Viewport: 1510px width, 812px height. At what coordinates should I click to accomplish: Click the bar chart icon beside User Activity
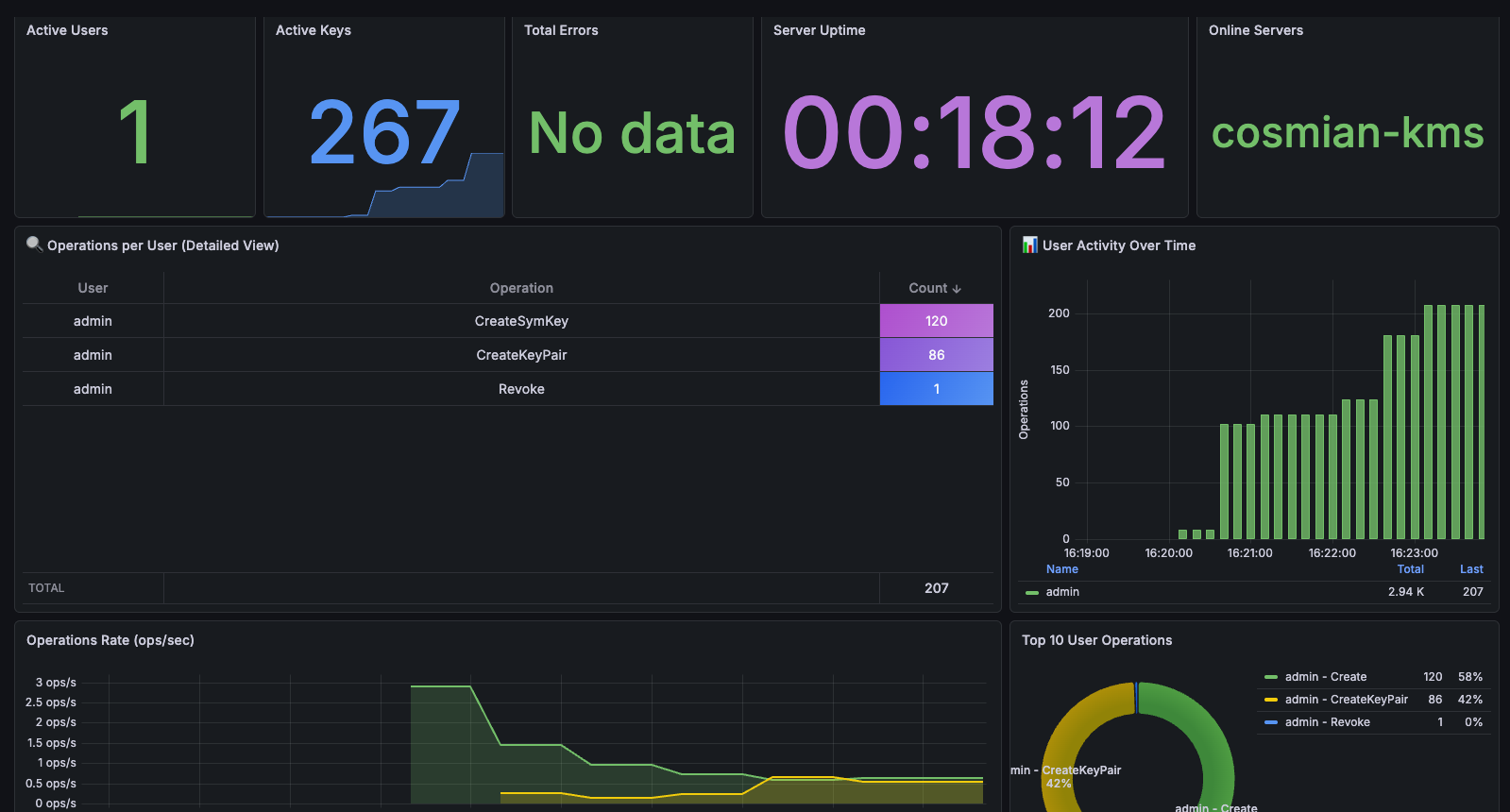1029,245
